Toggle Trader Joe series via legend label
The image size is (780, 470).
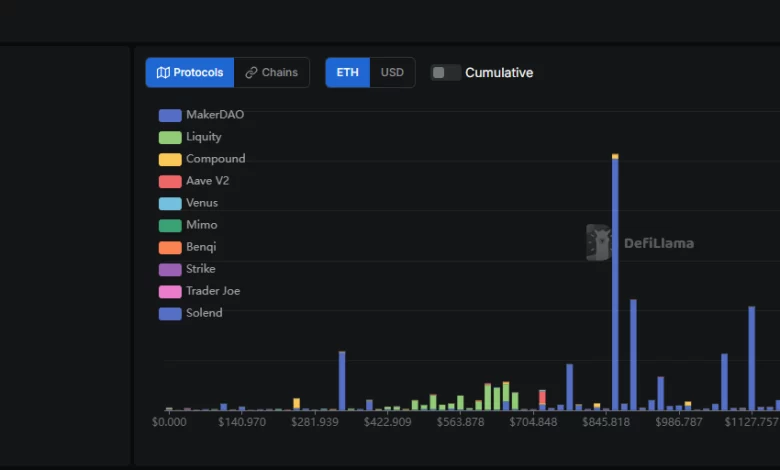213,291
